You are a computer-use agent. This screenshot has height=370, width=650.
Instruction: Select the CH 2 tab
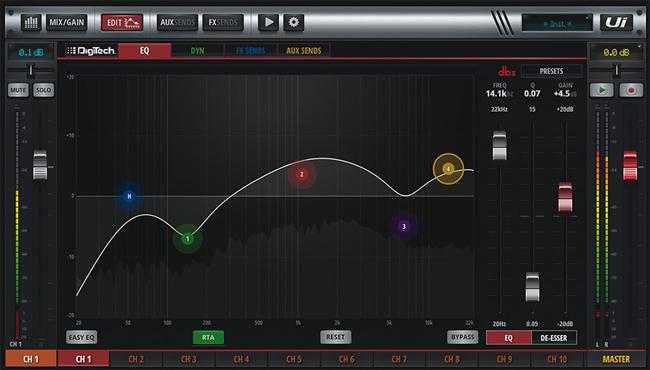click(136, 359)
